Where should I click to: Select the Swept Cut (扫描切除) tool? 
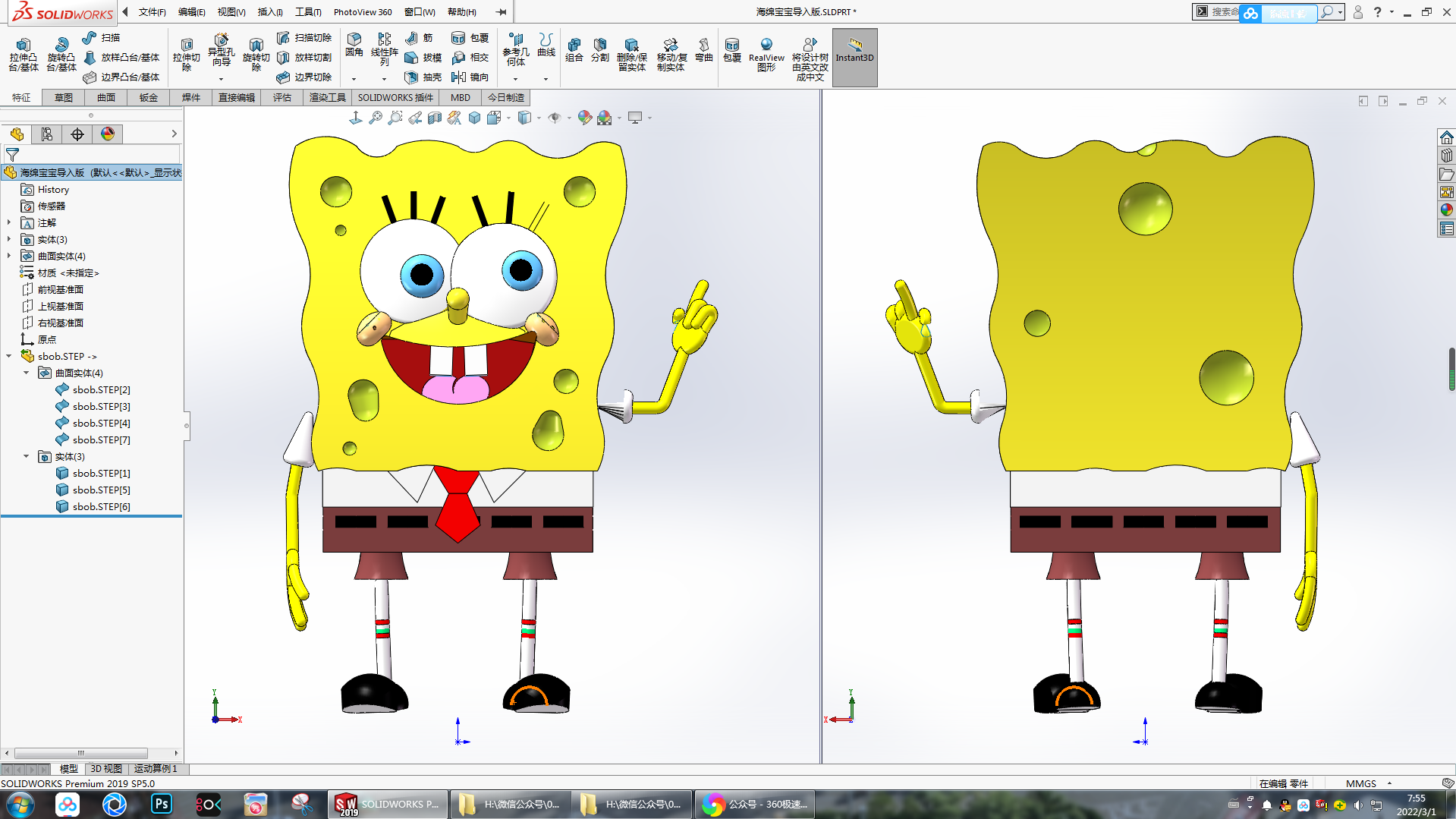tap(304, 38)
